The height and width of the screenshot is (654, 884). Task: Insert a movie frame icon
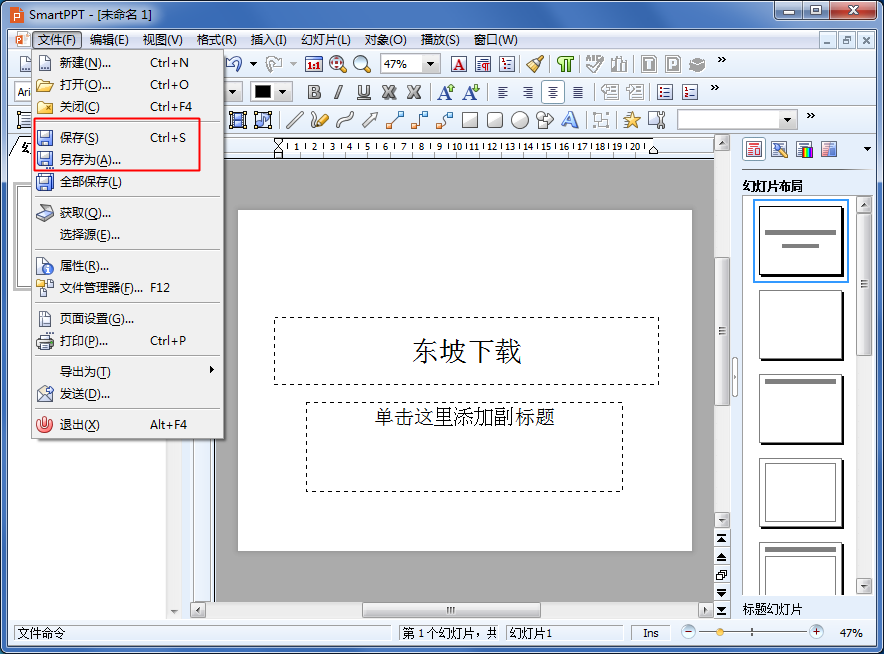tap(237, 120)
